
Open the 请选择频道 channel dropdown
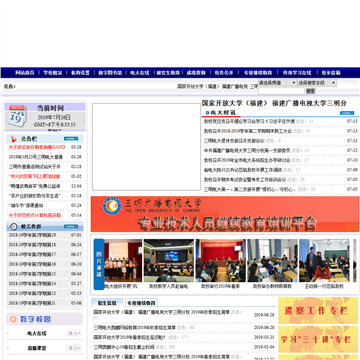pyautogui.click(x=277, y=83)
